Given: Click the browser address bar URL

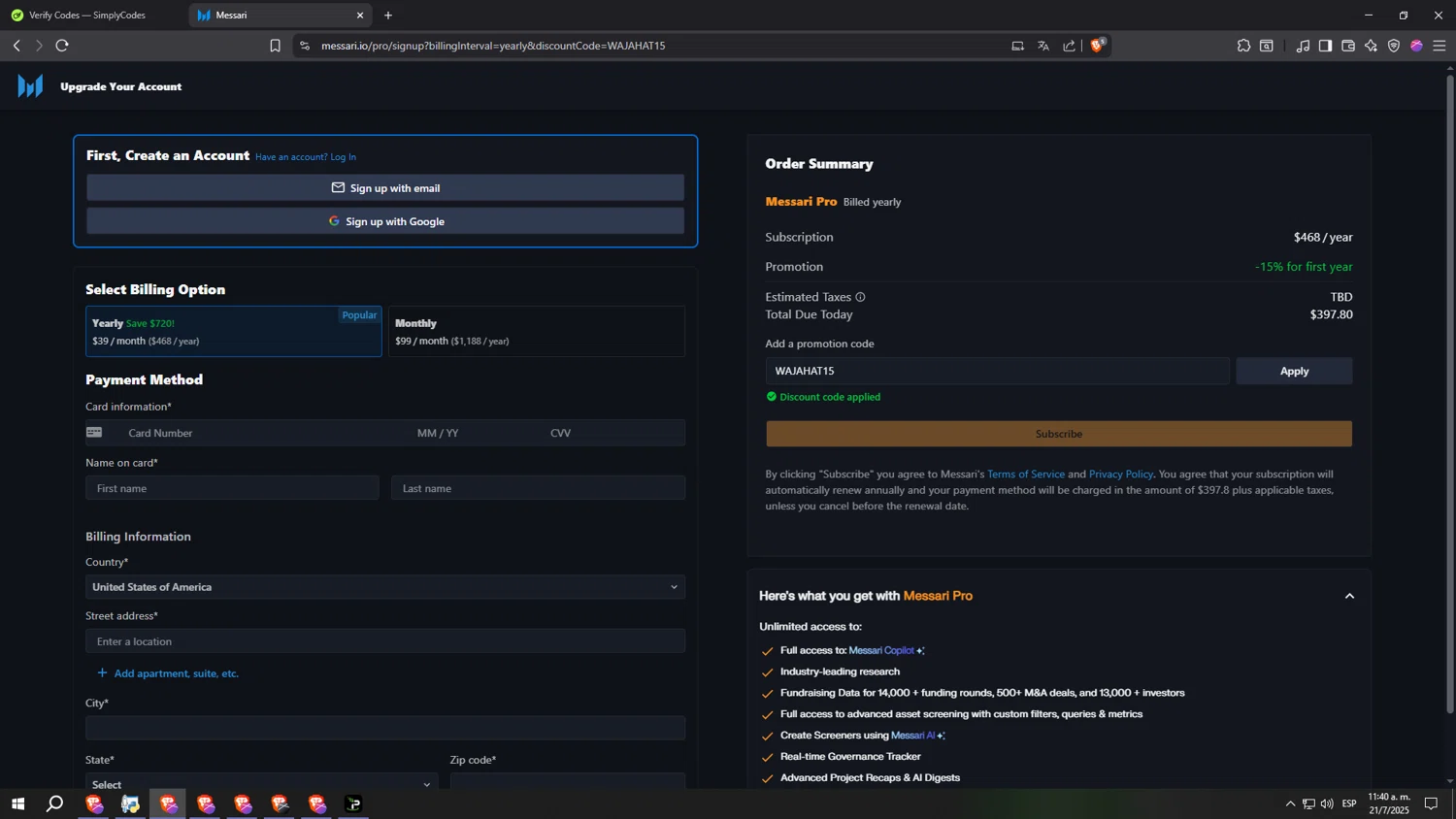Looking at the screenshot, I should 493,46.
